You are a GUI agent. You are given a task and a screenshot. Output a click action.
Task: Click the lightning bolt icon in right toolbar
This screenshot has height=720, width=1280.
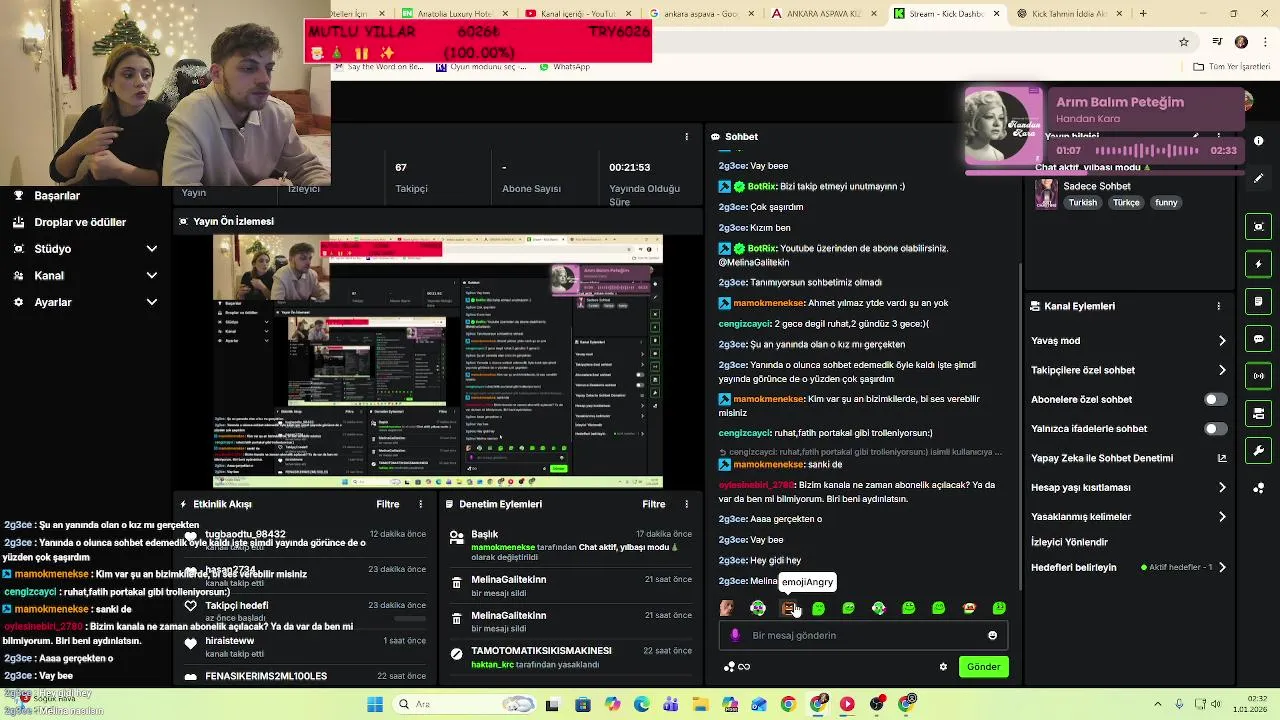pos(1258,264)
